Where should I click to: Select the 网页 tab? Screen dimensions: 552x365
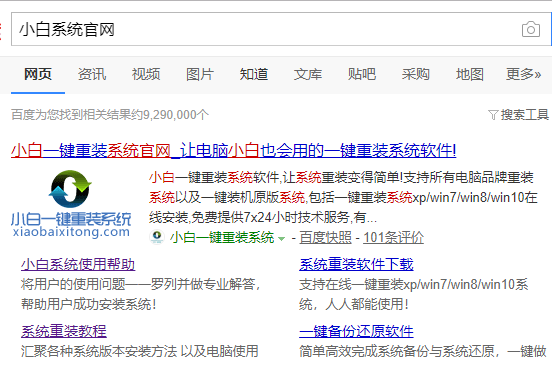tap(38, 74)
